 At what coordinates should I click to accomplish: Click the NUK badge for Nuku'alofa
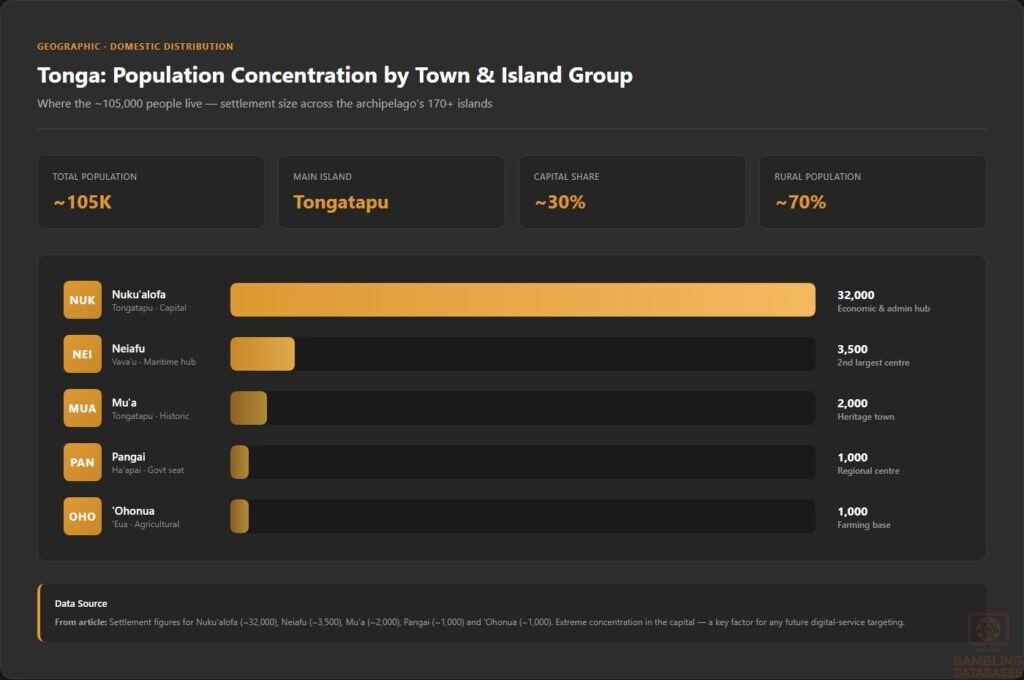(x=82, y=300)
